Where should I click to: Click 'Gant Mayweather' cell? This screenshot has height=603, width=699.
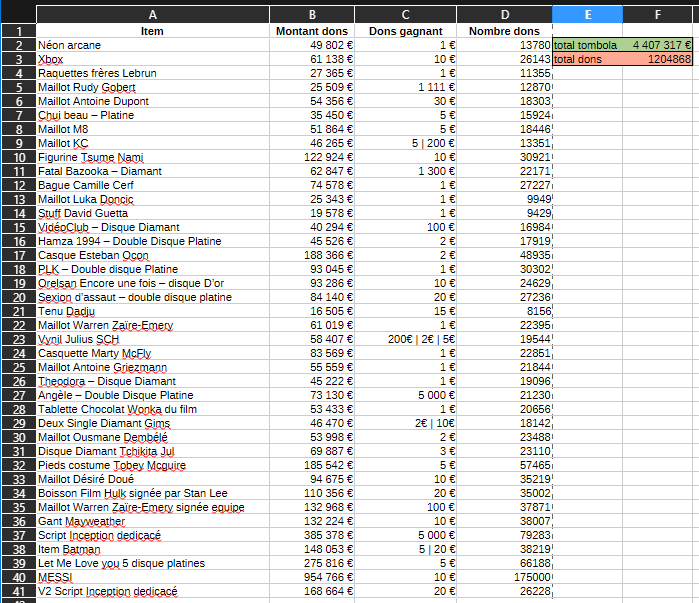coord(152,521)
